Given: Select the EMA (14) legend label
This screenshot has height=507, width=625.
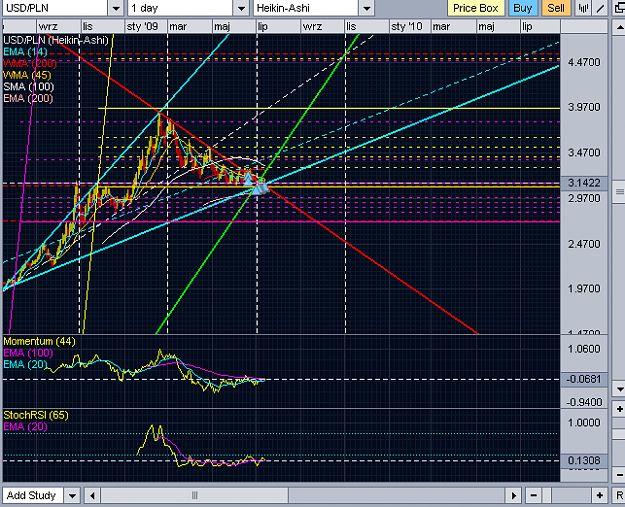Looking at the screenshot, I should (x=25, y=52).
